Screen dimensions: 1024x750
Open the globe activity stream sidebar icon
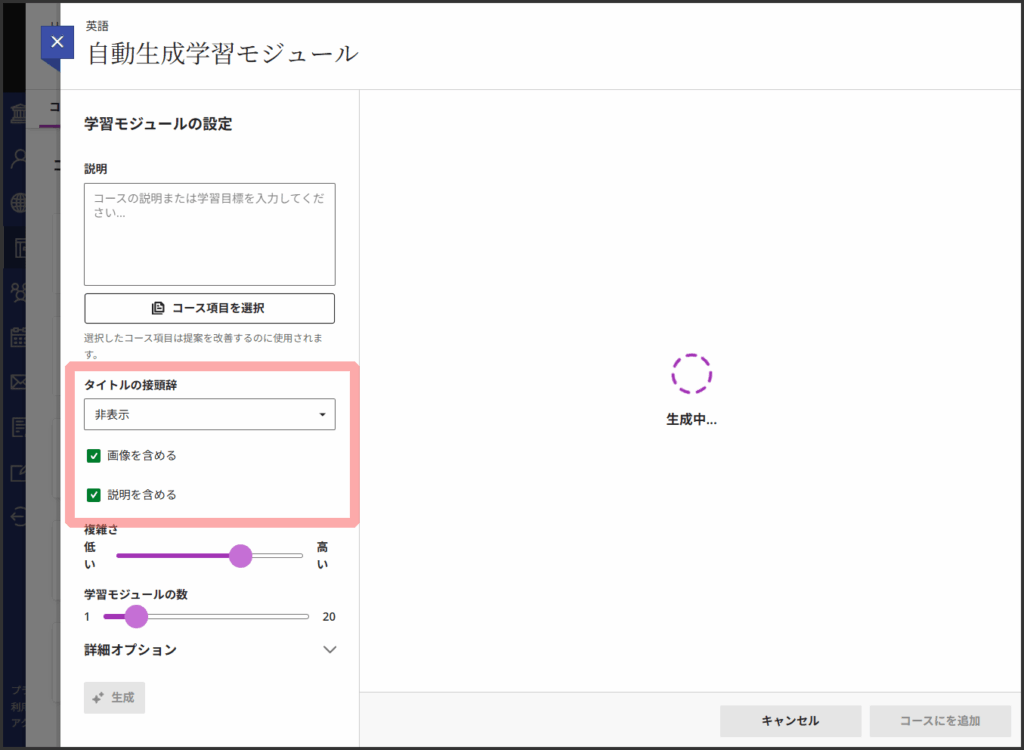pyautogui.click(x=18, y=203)
